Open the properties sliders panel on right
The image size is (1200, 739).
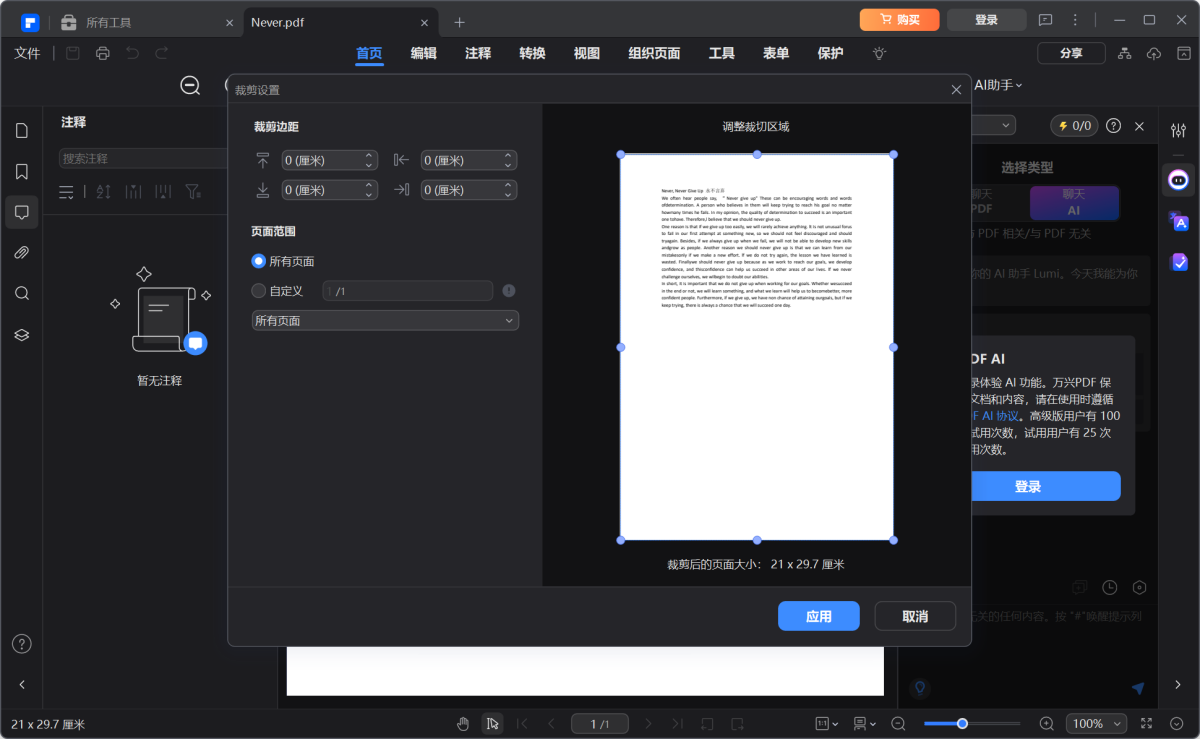1178,129
